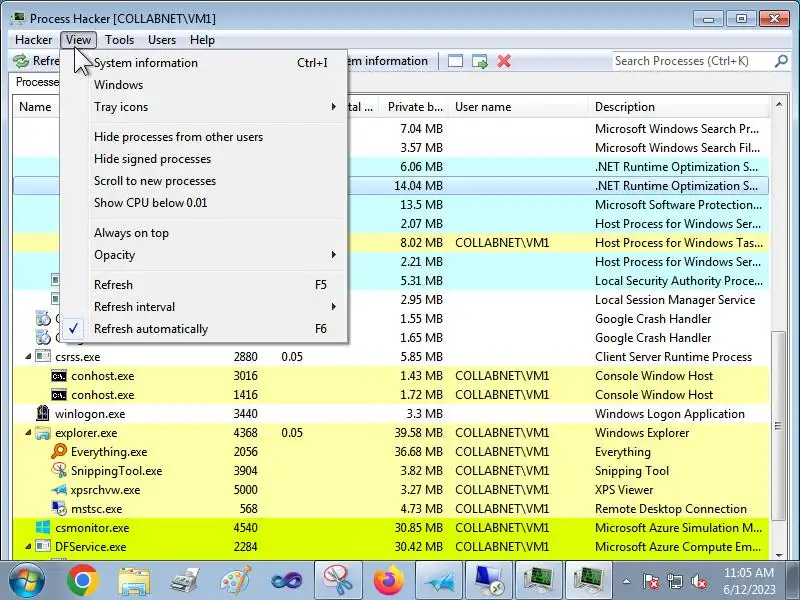Image resolution: width=800 pixels, height=600 pixels.
Task: Click the scrollbar up arrow
Action: [778, 104]
